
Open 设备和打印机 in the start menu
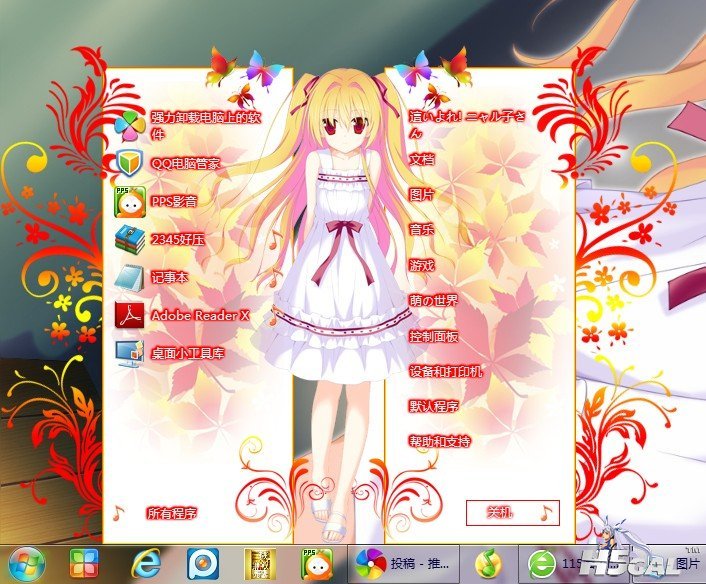coord(446,372)
